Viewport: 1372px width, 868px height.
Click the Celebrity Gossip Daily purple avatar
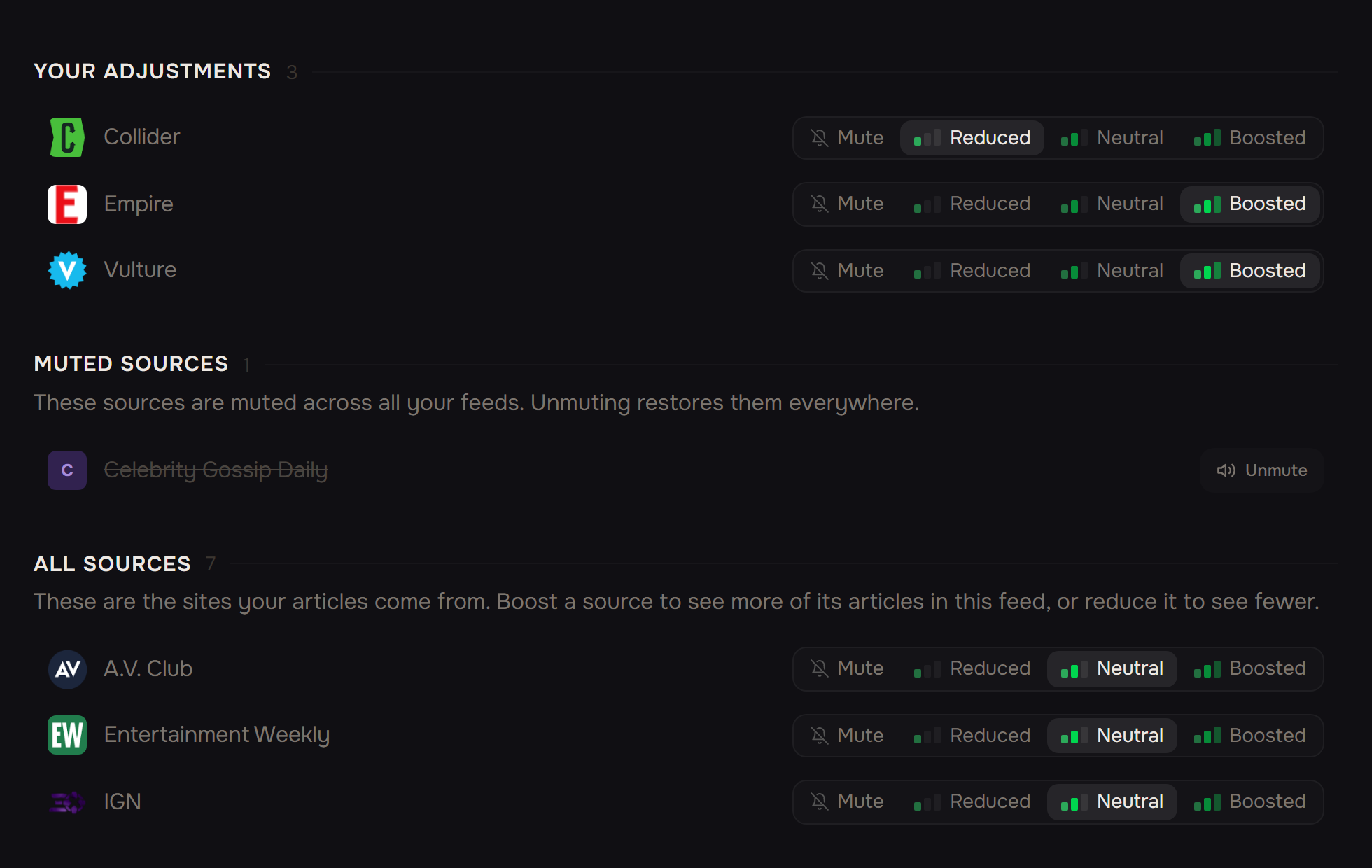(x=67, y=470)
